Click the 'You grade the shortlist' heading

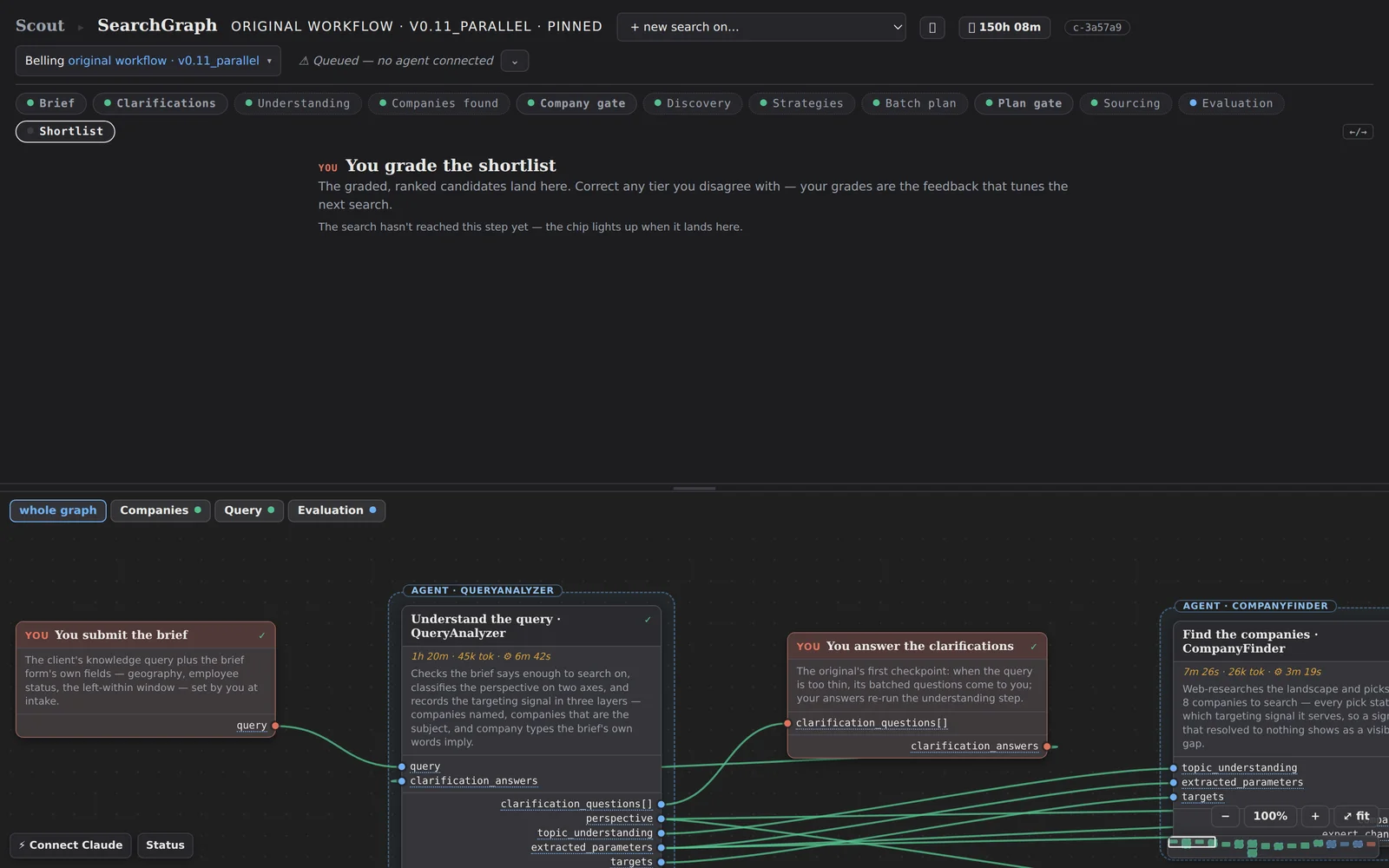click(x=451, y=166)
